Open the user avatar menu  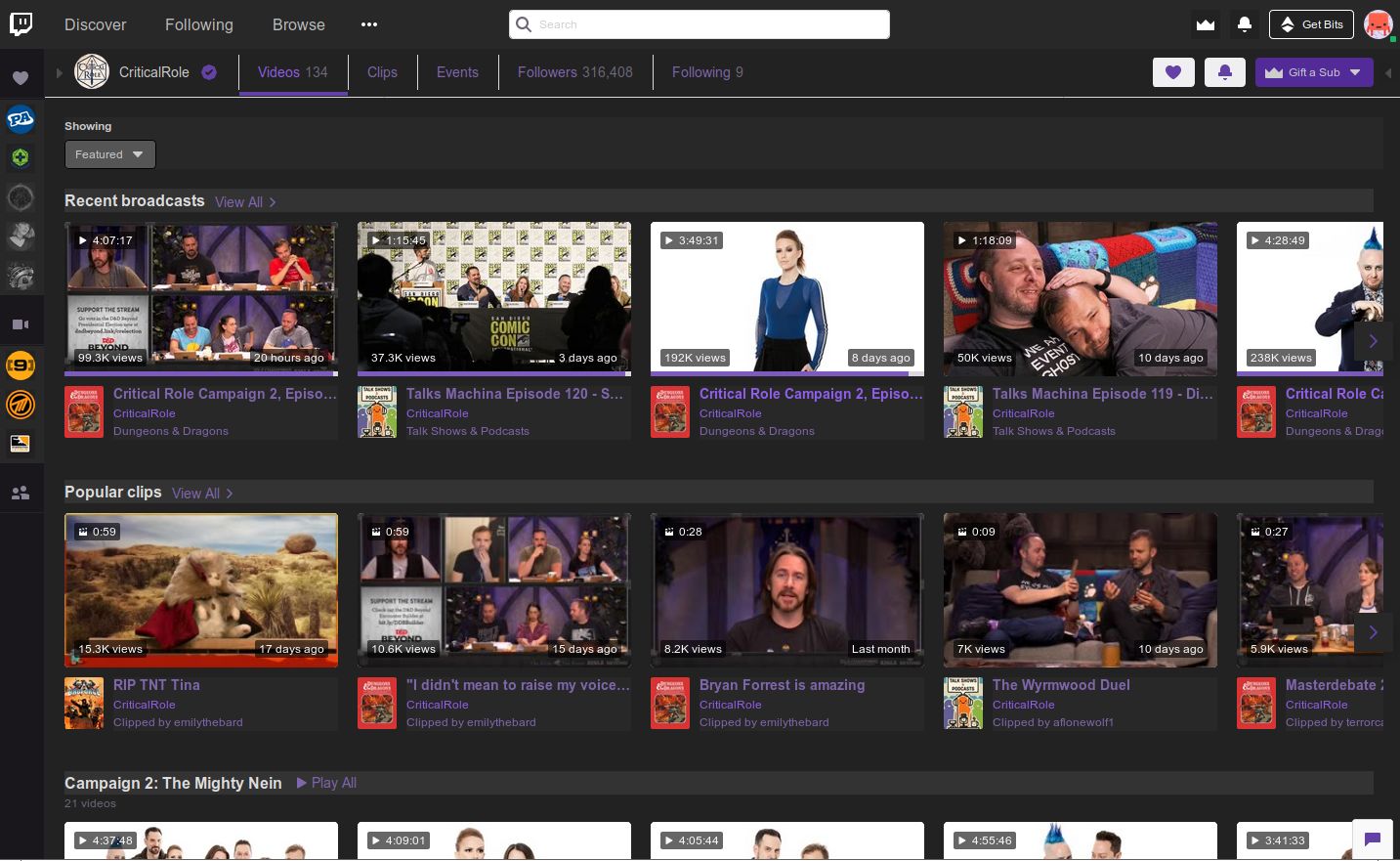(x=1379, y=24)
